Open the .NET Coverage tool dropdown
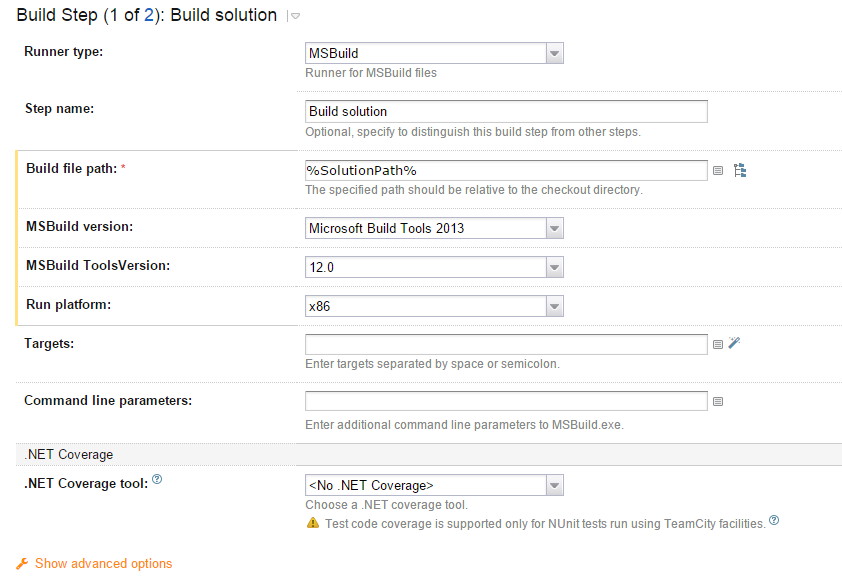 [x=555, y=486]
